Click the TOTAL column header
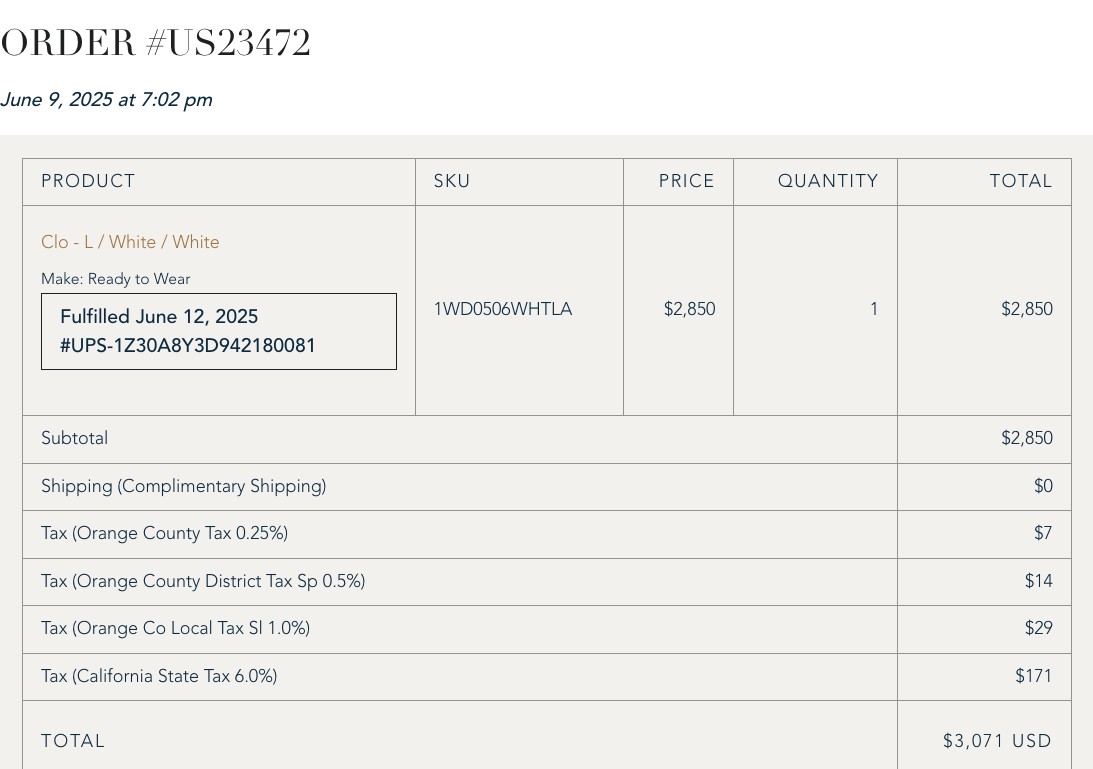The image size is (1093, 769). pyautogui.click(x=1021, y=181)
